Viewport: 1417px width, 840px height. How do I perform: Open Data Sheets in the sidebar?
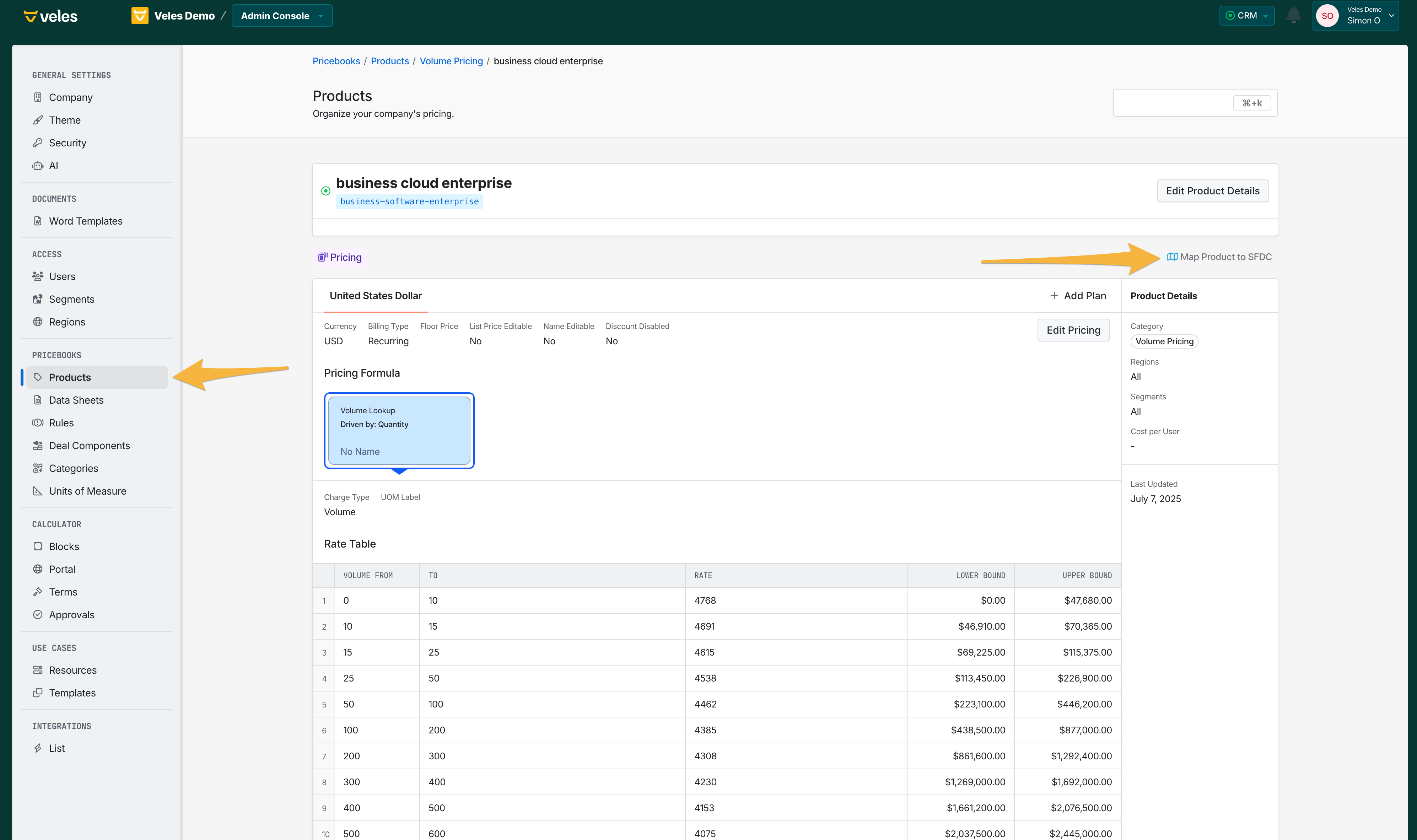pos(76,400)
